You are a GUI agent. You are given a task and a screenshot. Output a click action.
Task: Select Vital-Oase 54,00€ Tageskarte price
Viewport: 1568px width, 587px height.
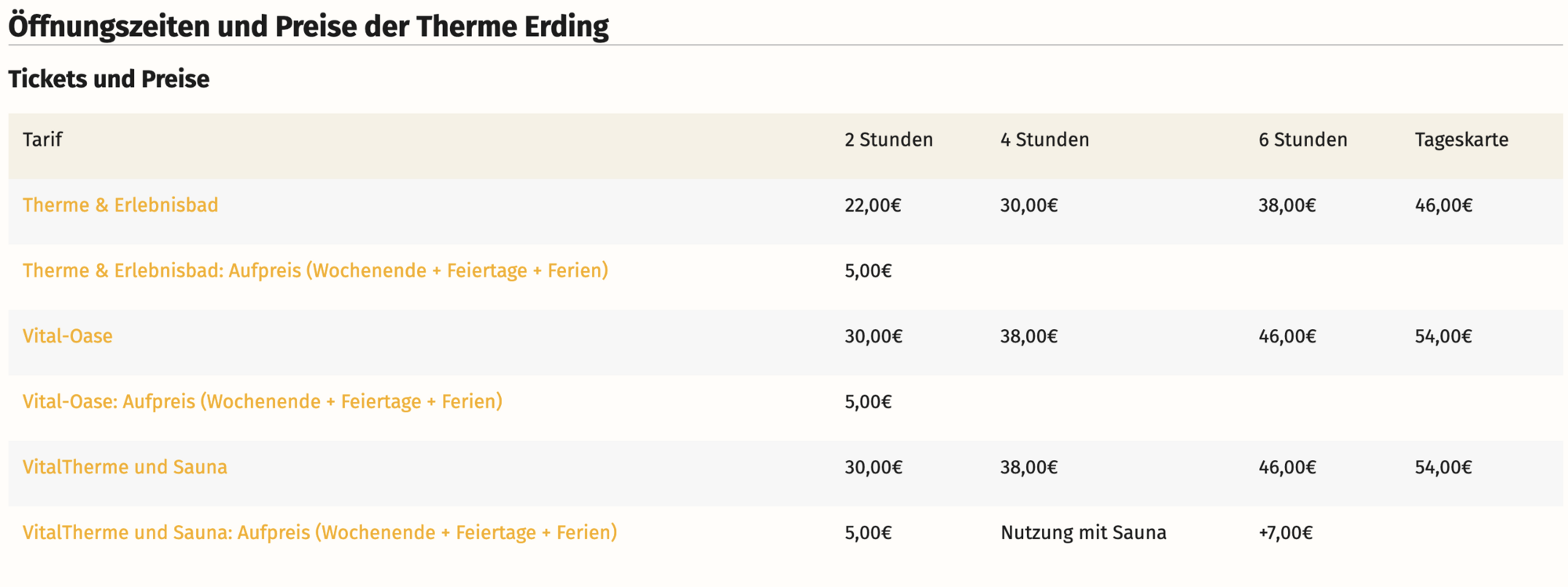(x=1443, y=336)
